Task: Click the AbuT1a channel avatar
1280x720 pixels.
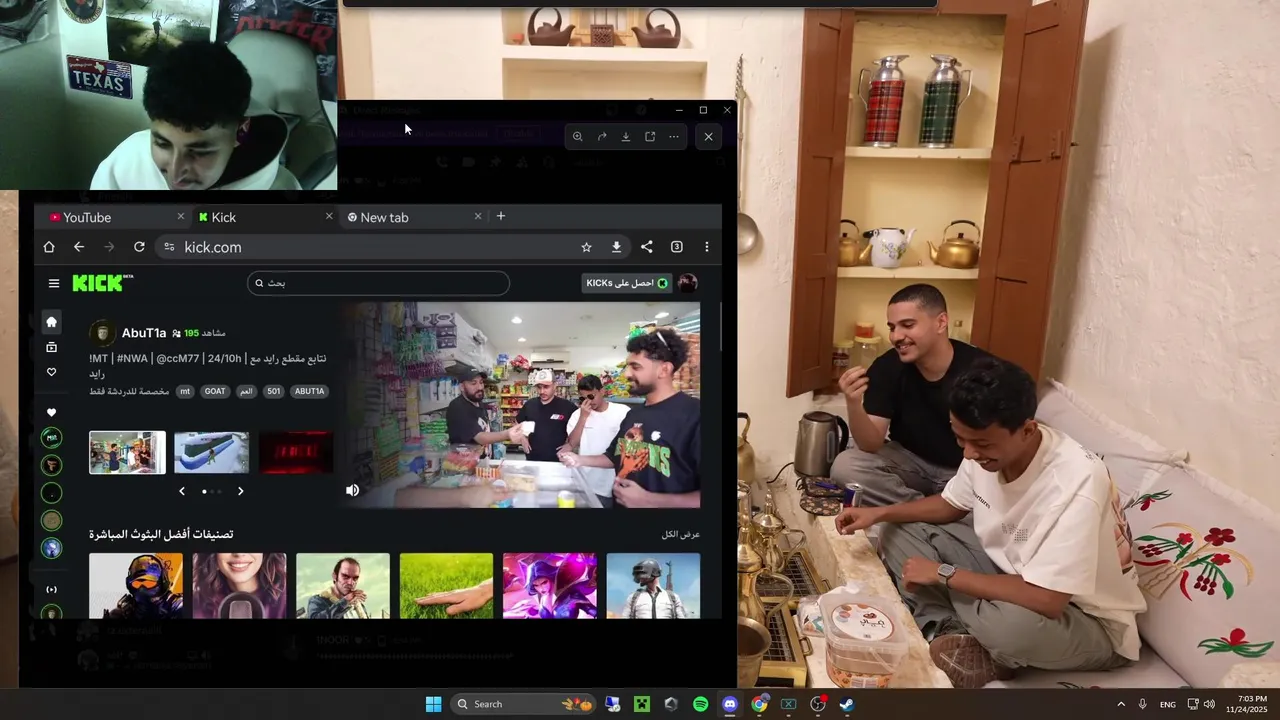Action: [102, 333]
